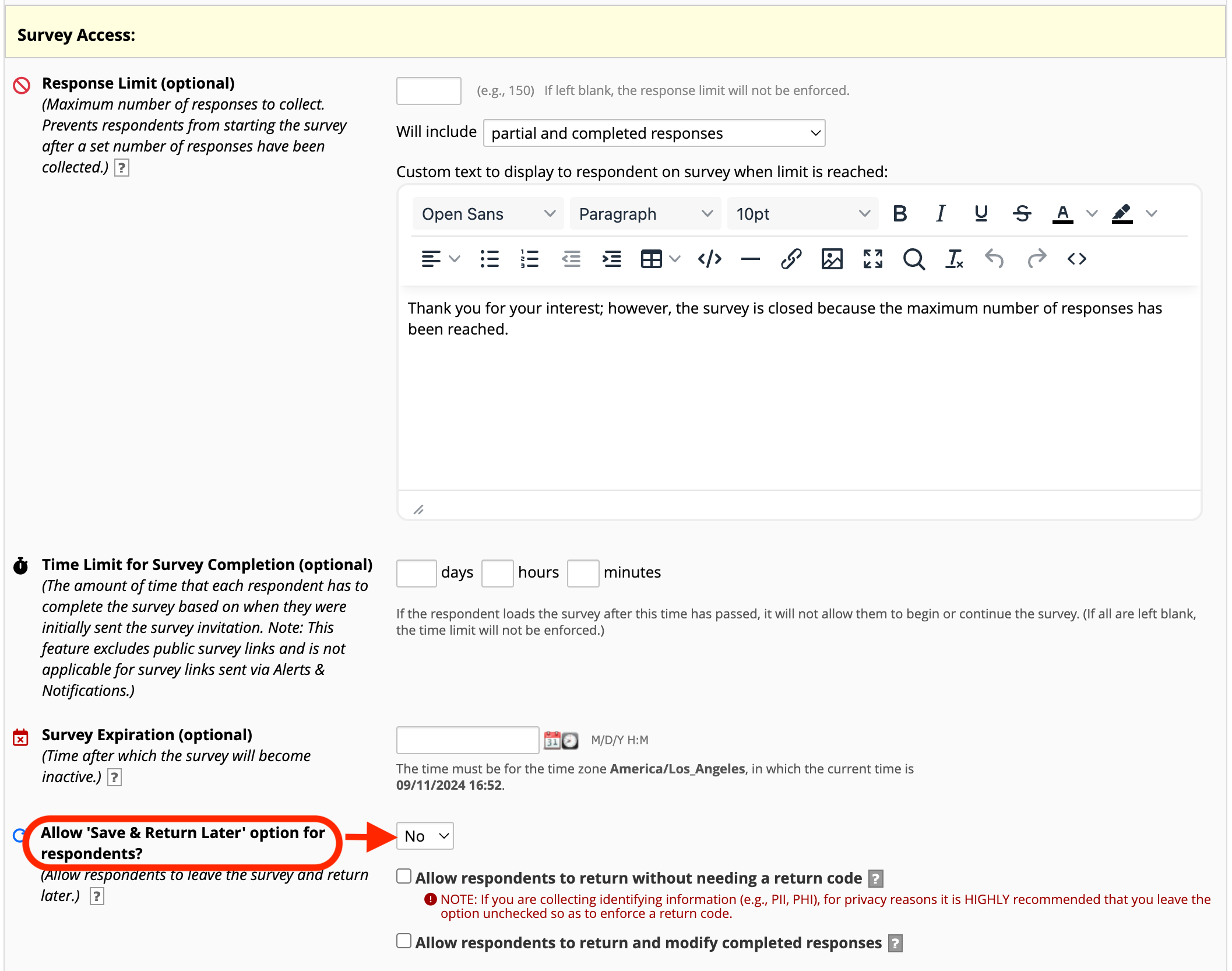Viewport: 1232px width, 971px height.
Task: Set text color with the A icon
Action: pos(1062,214)
